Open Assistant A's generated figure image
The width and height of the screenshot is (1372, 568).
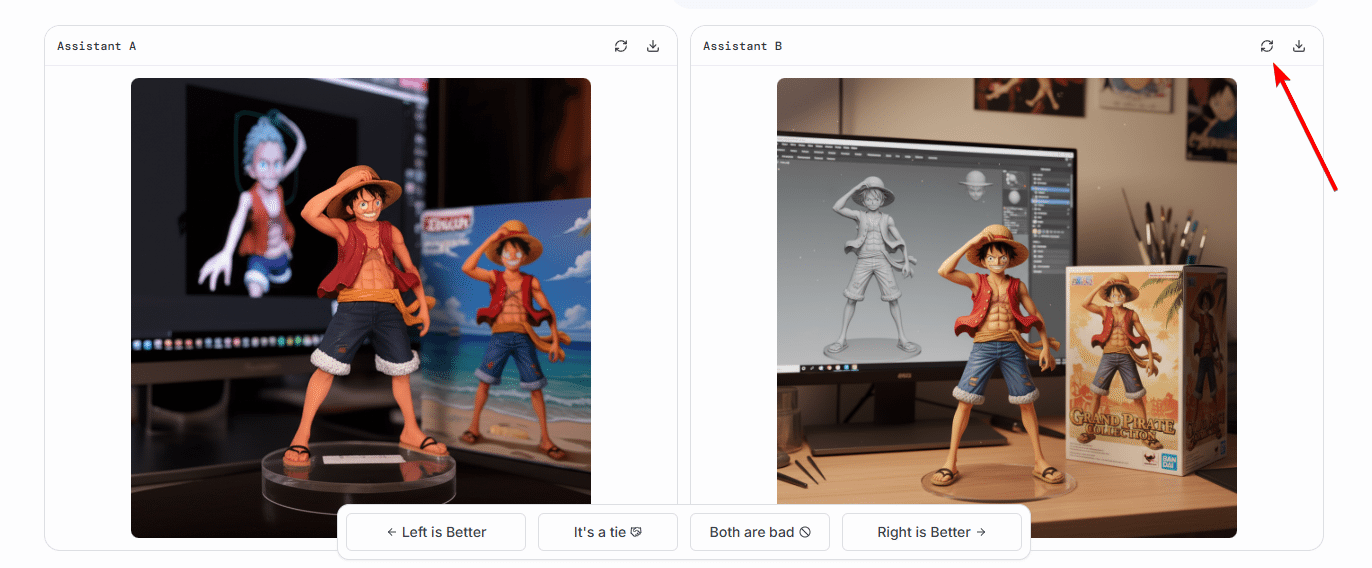[x=361, y=308]
